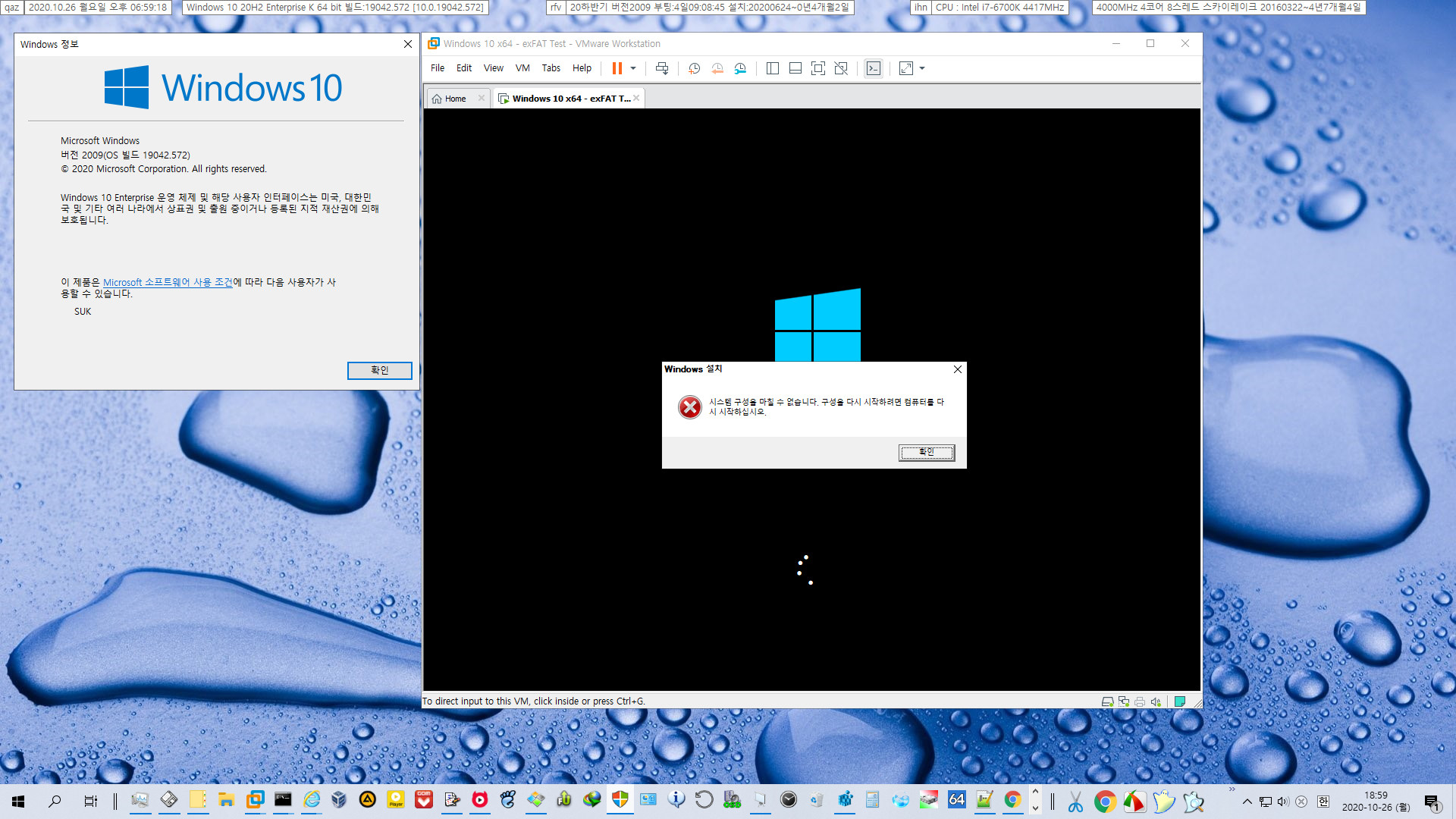The width and height of the screenshot is (1456, 819).
Task: Revert to snapshot using the orange arrow clock icon
Action: tap(717, 68)
